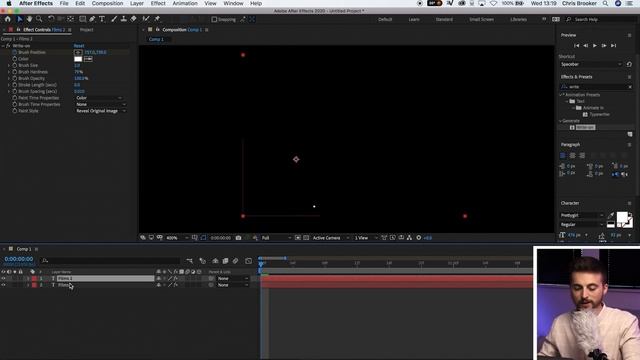The width and height of the screenshot is (640, 360).
Task: Toggle the Write-on effect fx switch
Action: (8, 46)
